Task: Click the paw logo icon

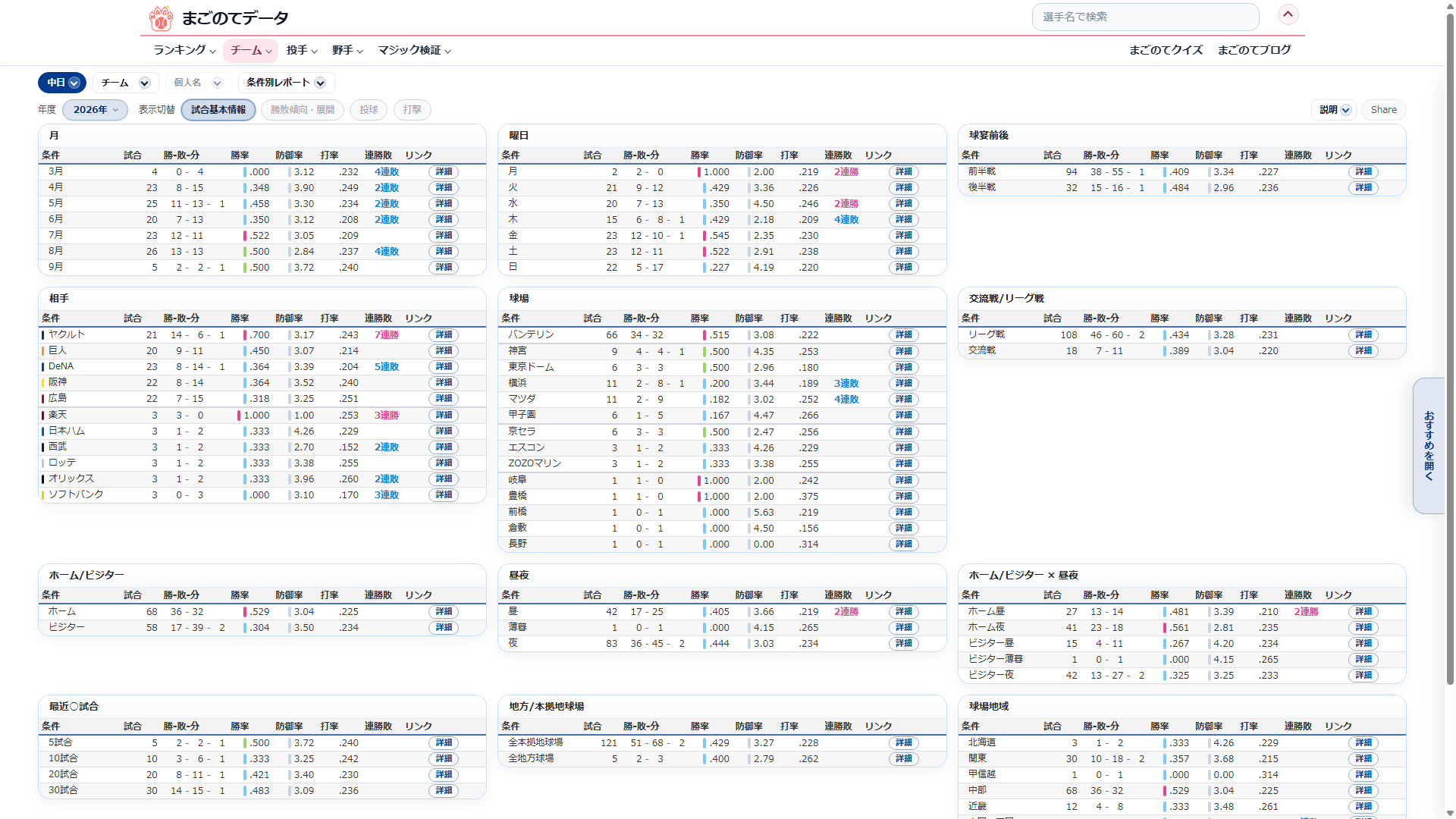Action: tap(161, 17)
